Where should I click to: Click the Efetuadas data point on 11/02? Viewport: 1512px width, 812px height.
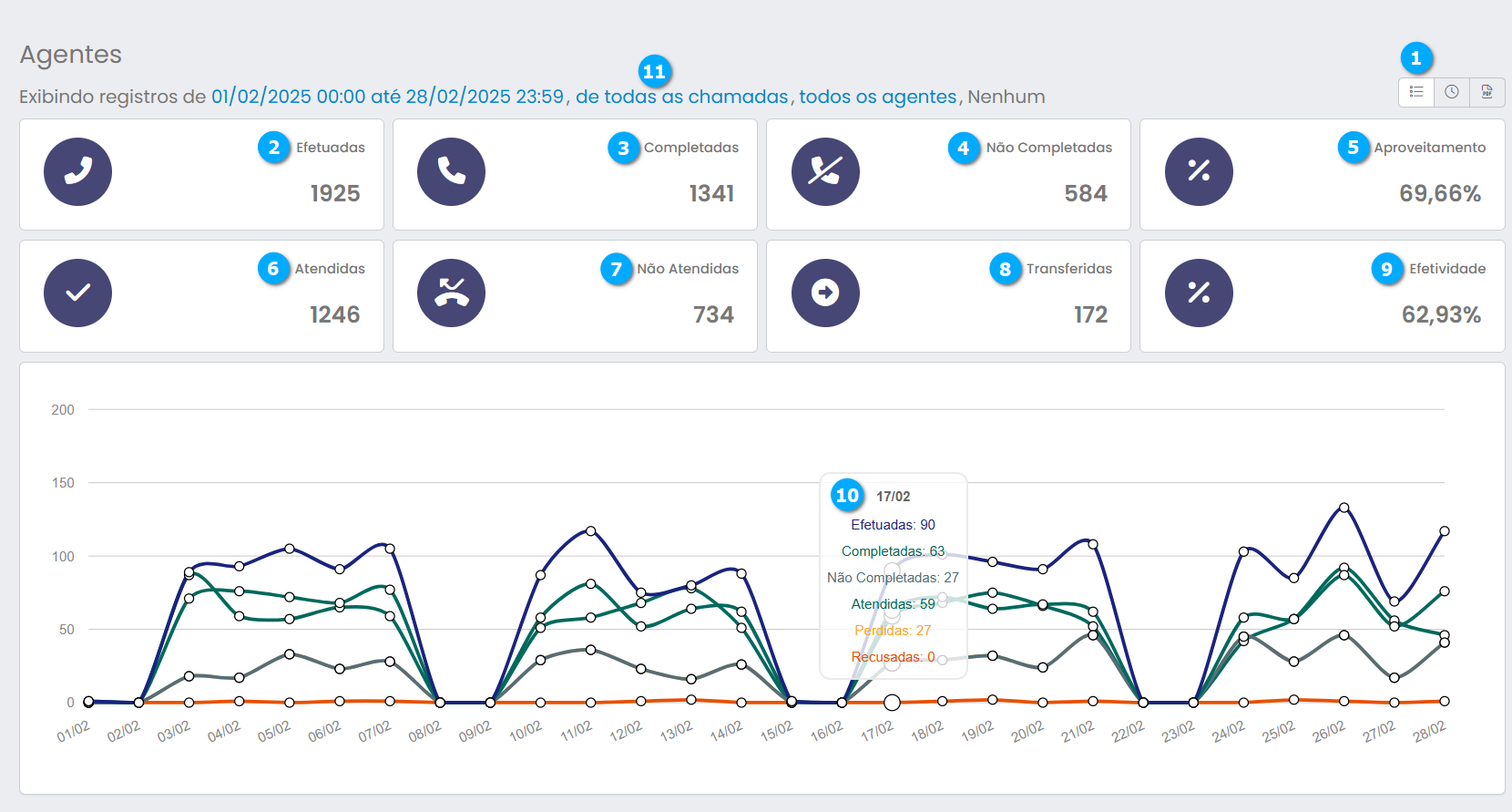point(591,531)
